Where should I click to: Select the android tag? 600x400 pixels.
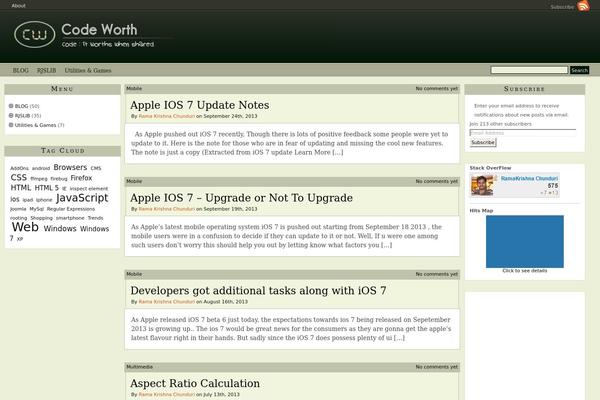41,168
